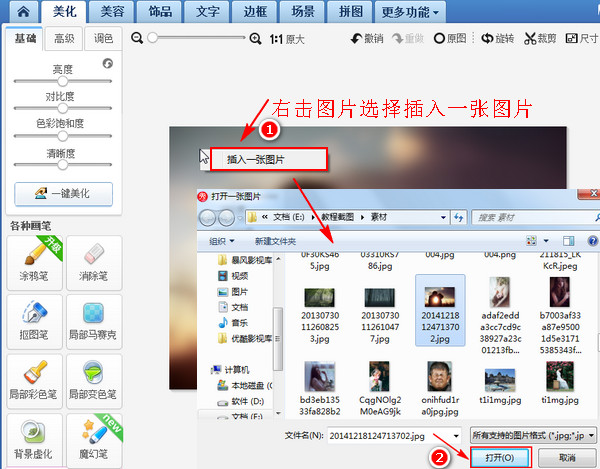
Task: Click the 文件名 filename input field
Action: coord(394,436)
